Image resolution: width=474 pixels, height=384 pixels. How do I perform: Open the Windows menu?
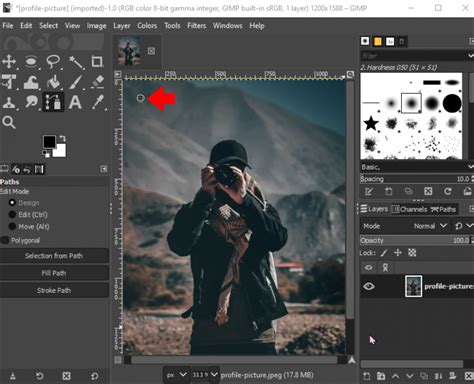click(228, 26)
